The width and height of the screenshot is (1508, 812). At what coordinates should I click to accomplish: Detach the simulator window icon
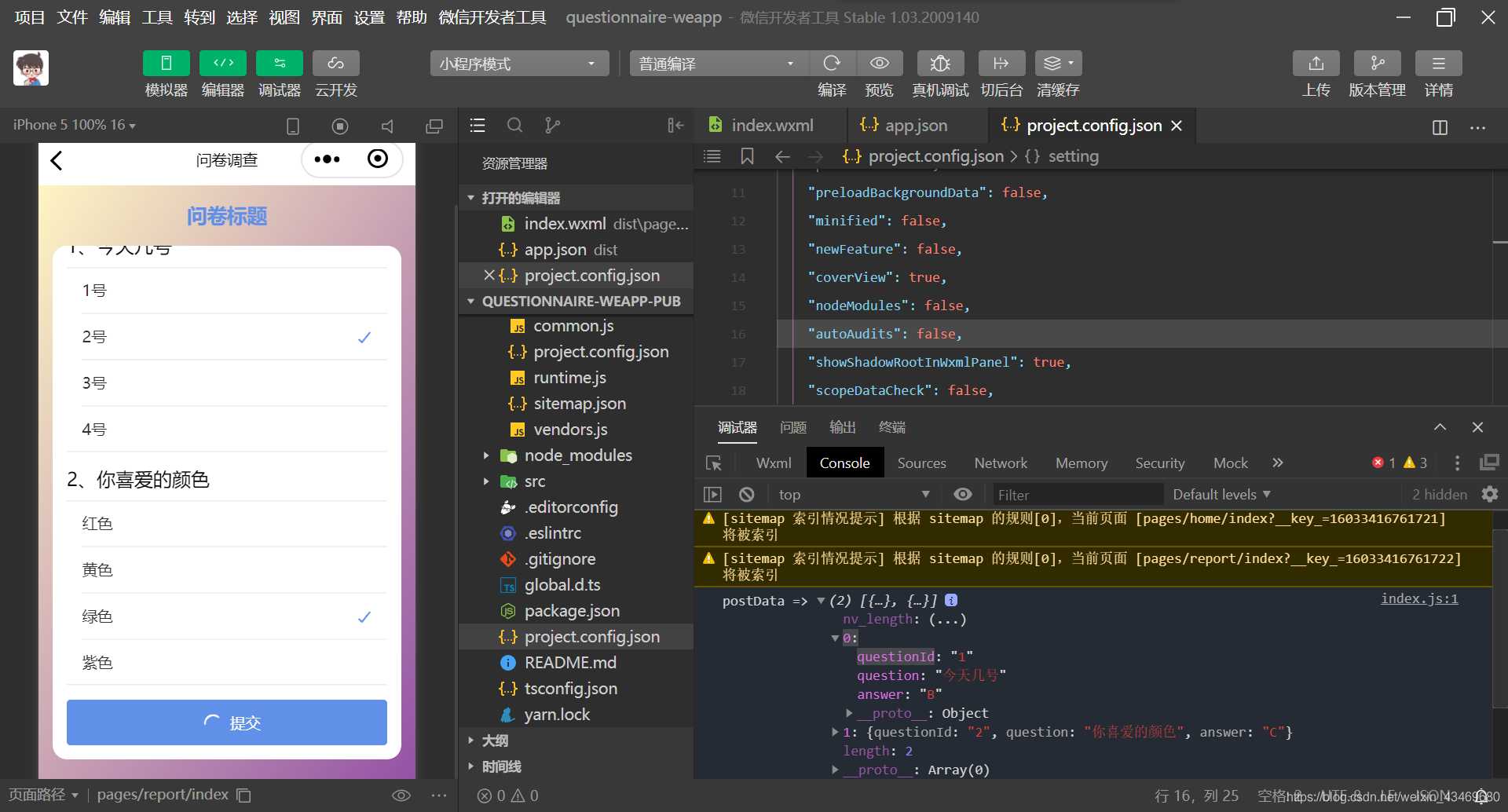tap(434, 126)
